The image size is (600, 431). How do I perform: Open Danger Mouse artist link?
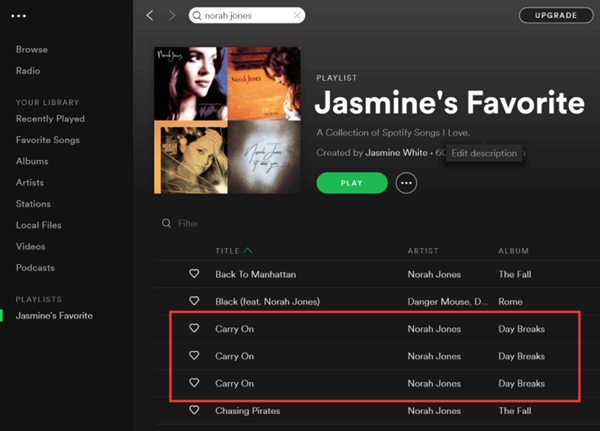[447, 302]
